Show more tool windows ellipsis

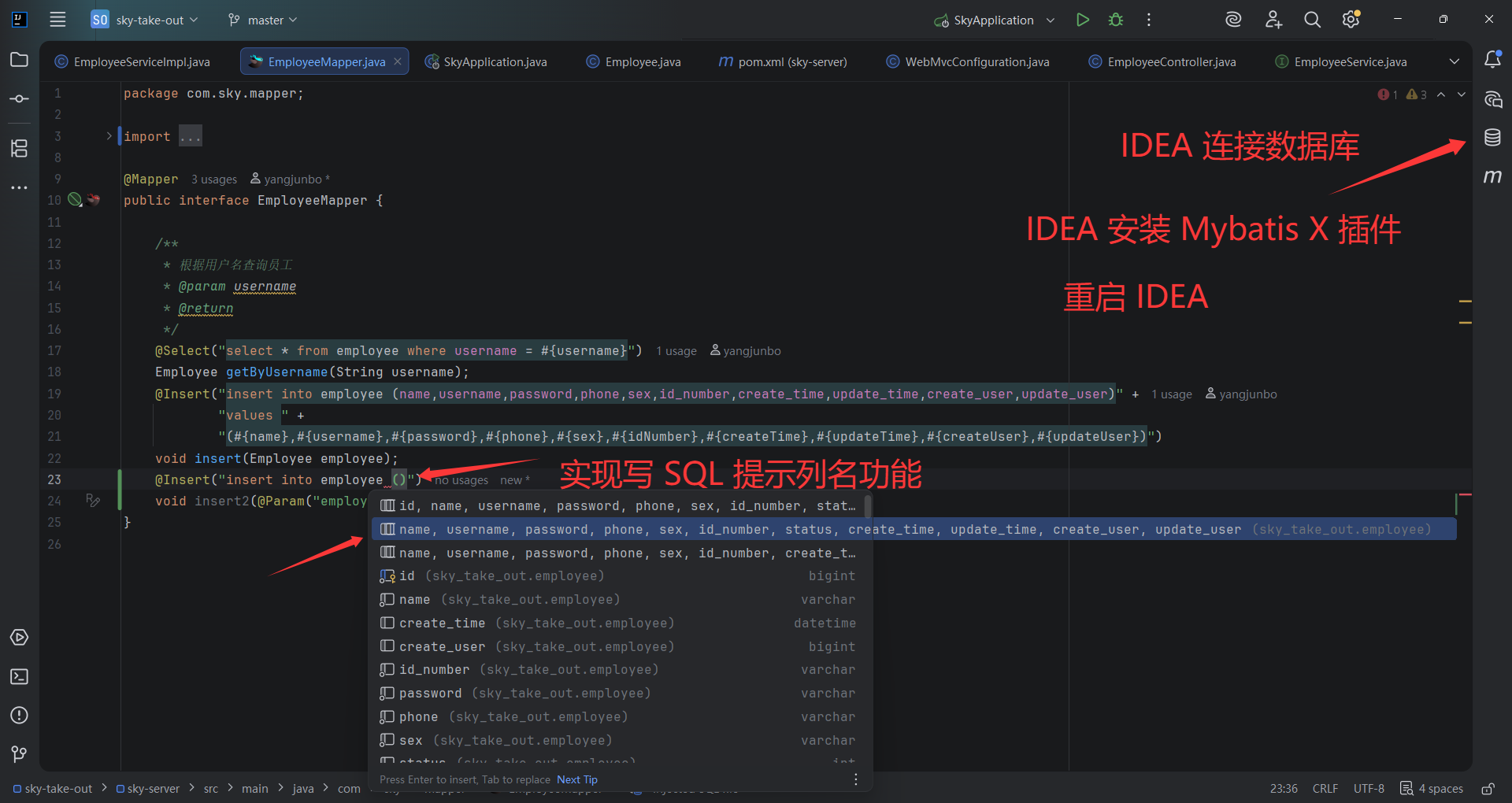[20, 187]
